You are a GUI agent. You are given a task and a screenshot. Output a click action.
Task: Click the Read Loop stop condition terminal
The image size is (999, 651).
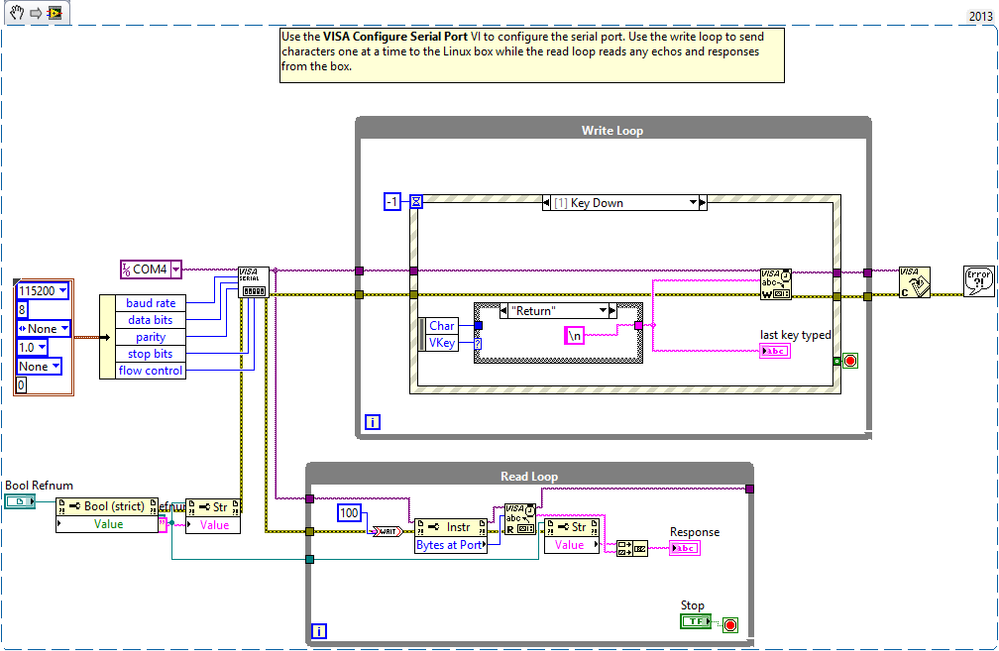click(x=730, y=625)
